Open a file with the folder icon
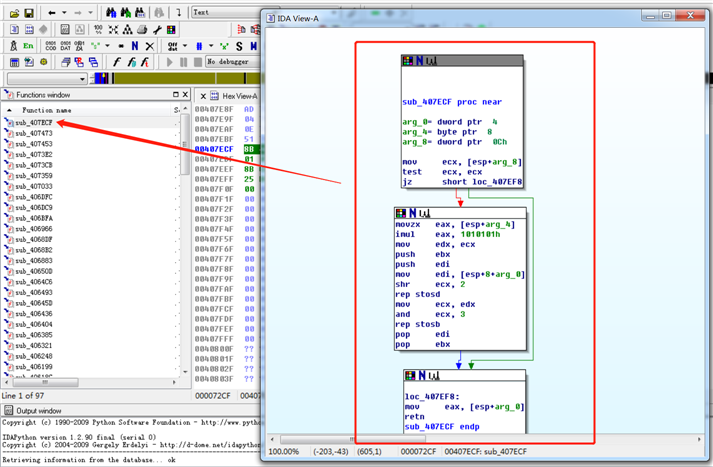The image size is (713, 467). (15, 13)
